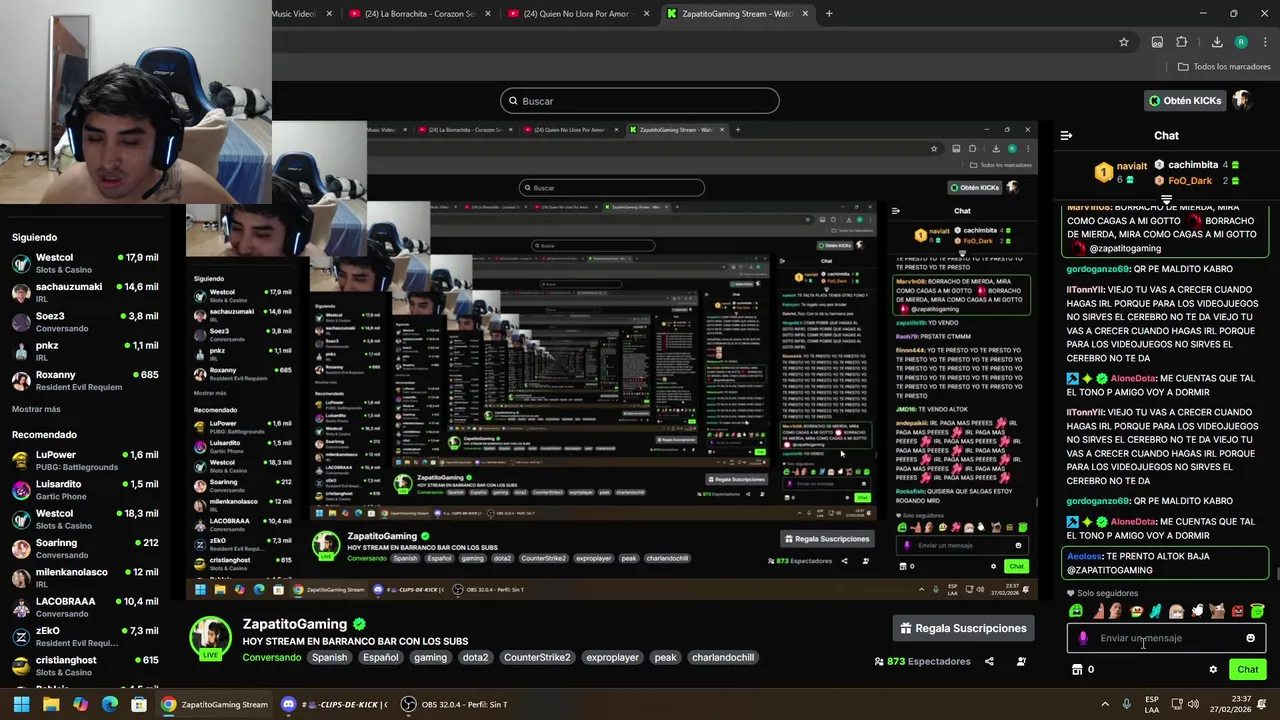
Task: Expand the list with Mostrar más
Action: click(36, 409)
